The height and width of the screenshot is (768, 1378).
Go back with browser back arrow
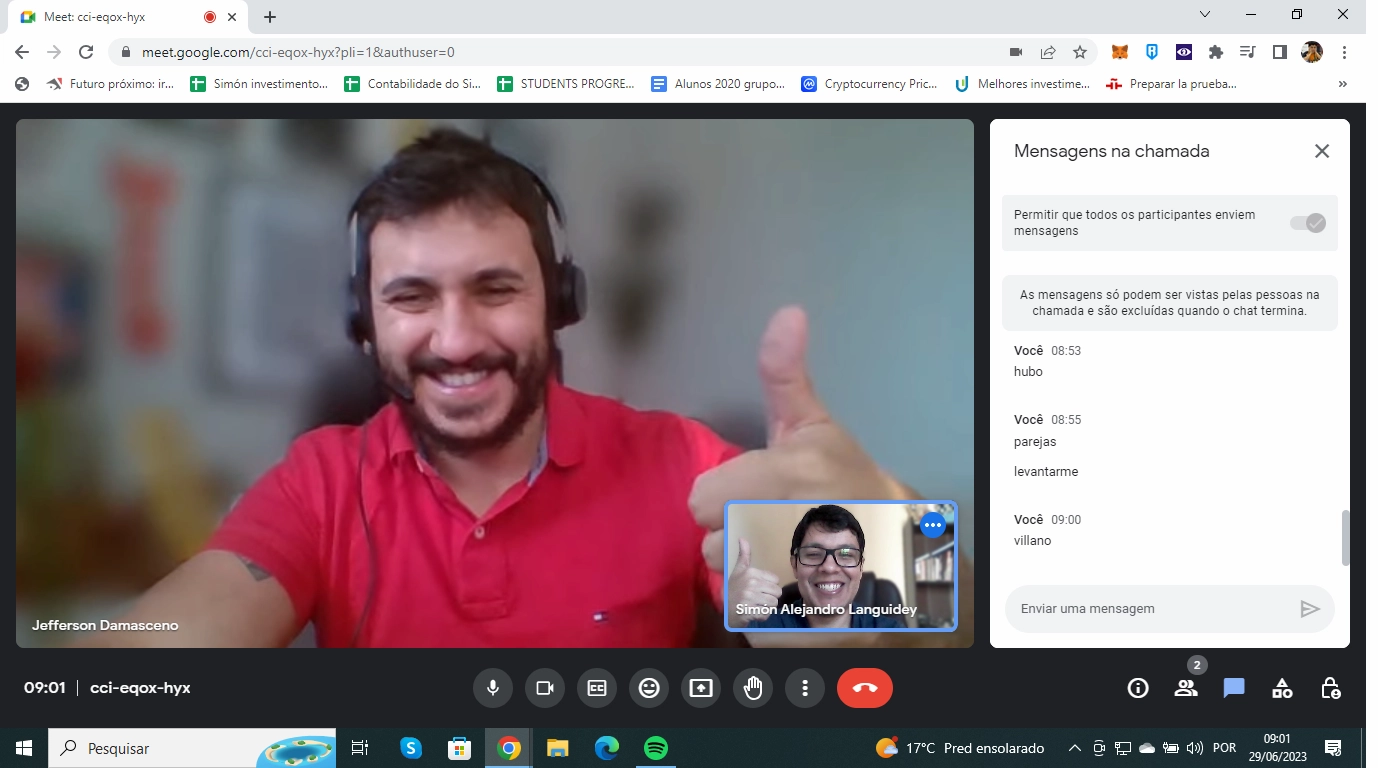(22, 52)
